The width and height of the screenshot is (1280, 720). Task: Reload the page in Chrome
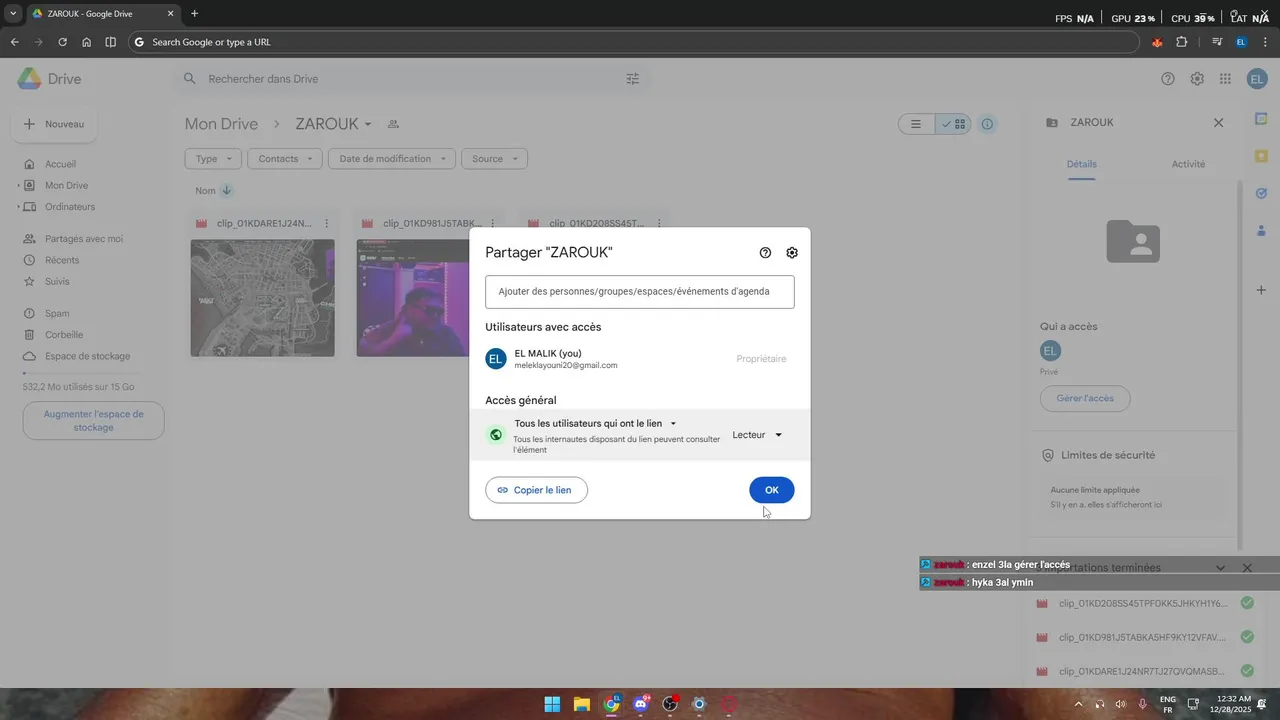coord(62,42)
